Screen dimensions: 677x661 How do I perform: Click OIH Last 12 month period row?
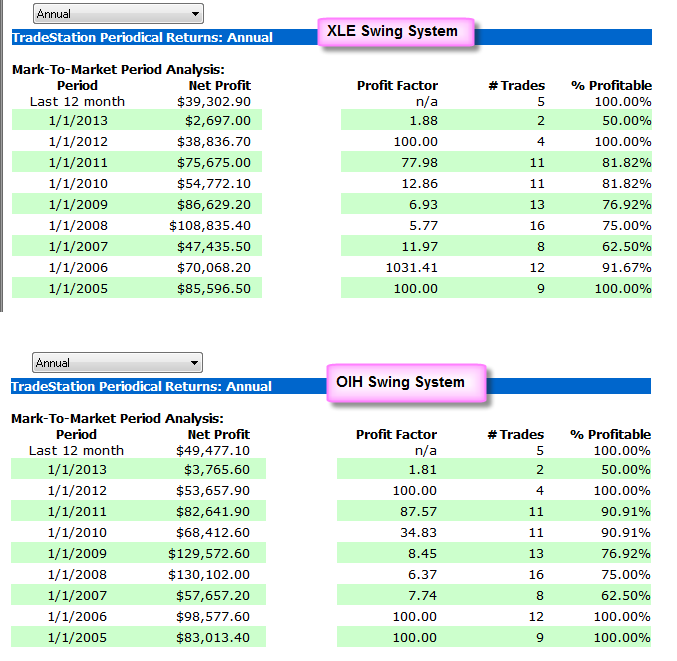pos(76,451)
